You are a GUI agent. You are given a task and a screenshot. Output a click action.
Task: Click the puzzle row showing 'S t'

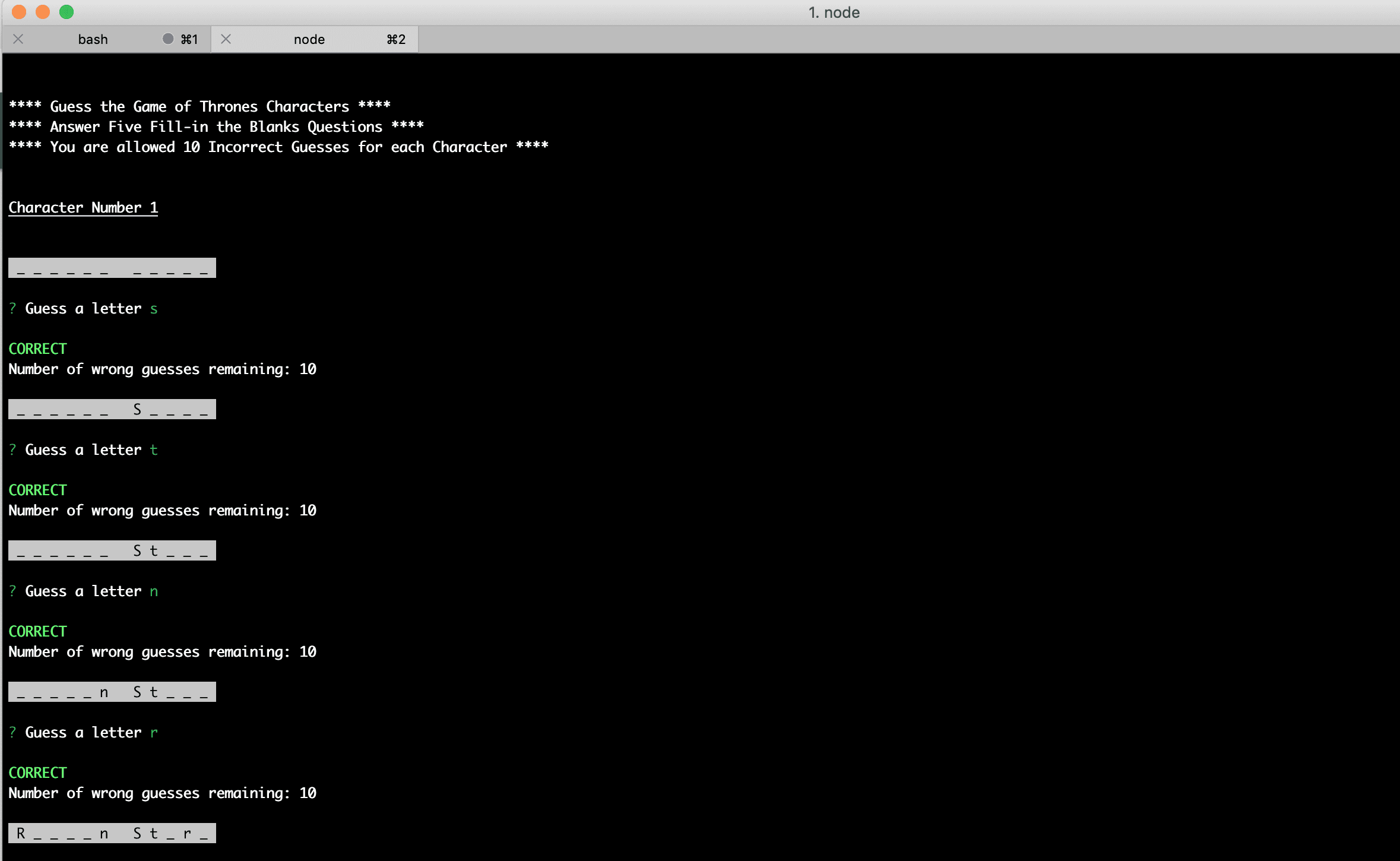112,550
